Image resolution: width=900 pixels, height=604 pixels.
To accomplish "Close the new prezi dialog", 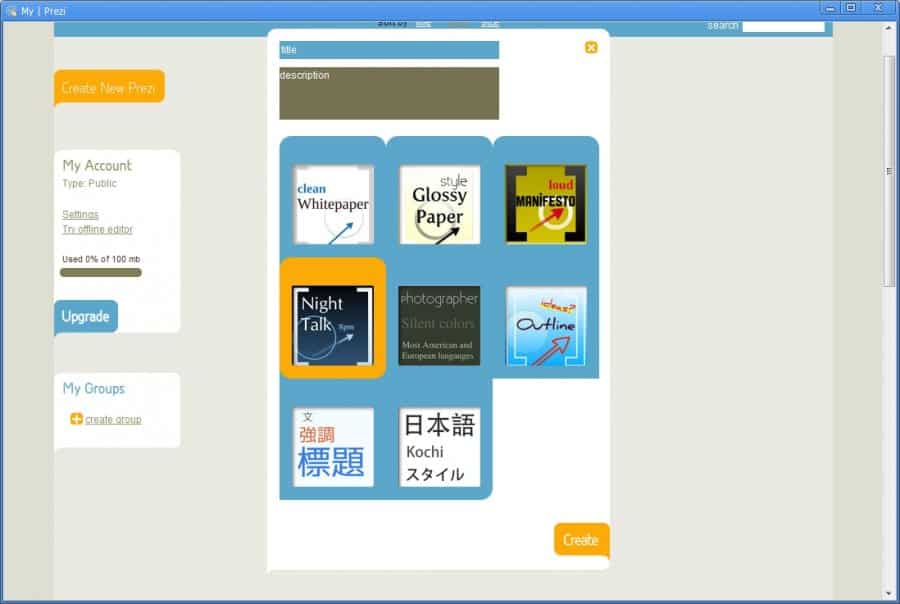I will [x=591, y=48].
